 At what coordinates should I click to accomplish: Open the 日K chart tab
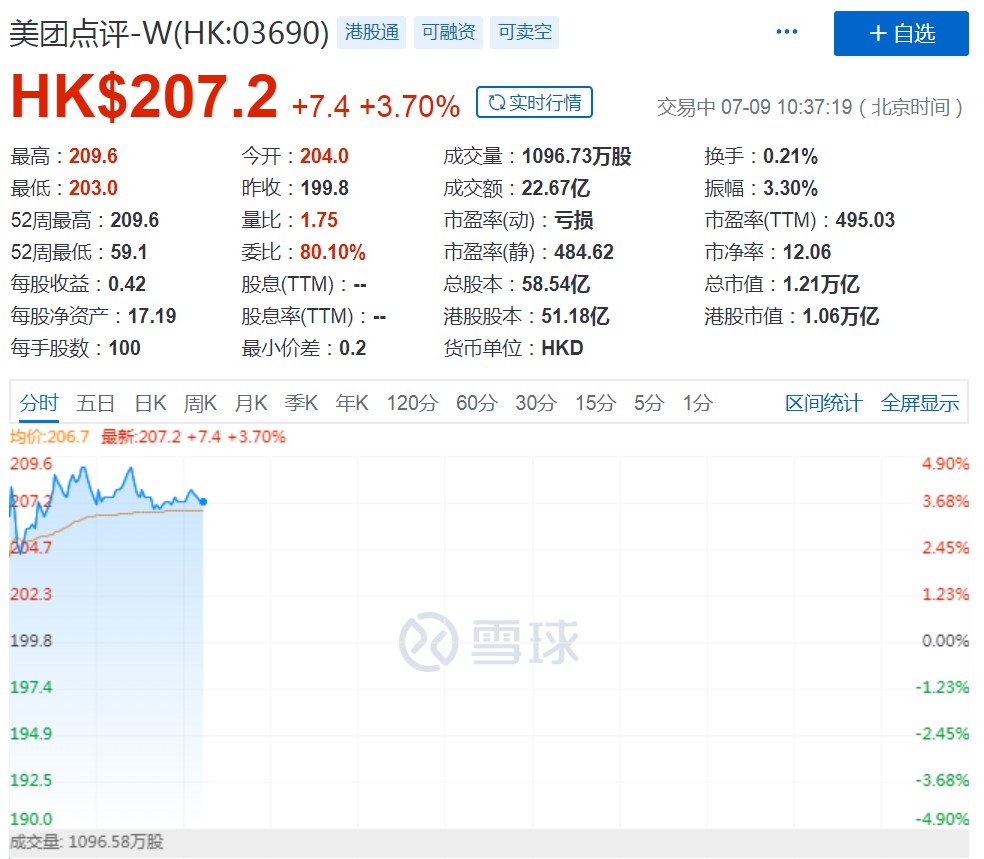150,403
